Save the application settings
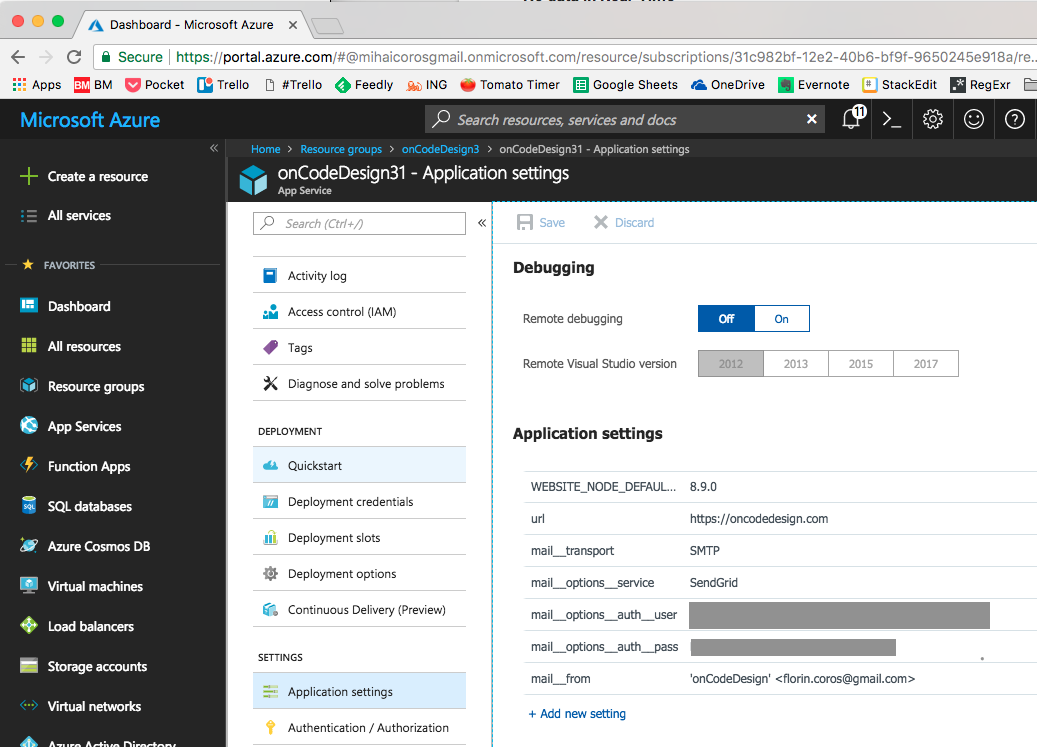 pos(540,223)
